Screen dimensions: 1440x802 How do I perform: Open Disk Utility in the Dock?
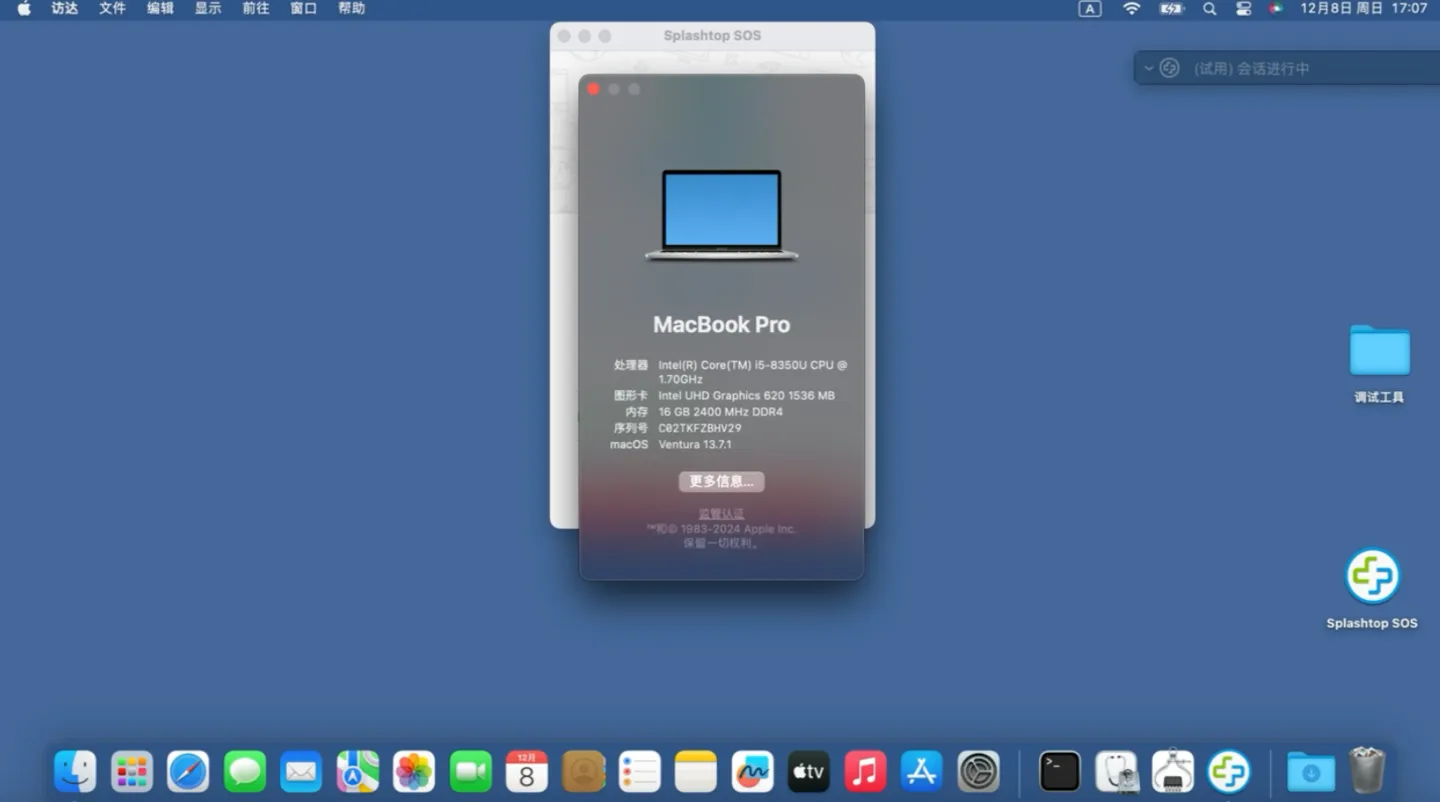(1116, 772)
